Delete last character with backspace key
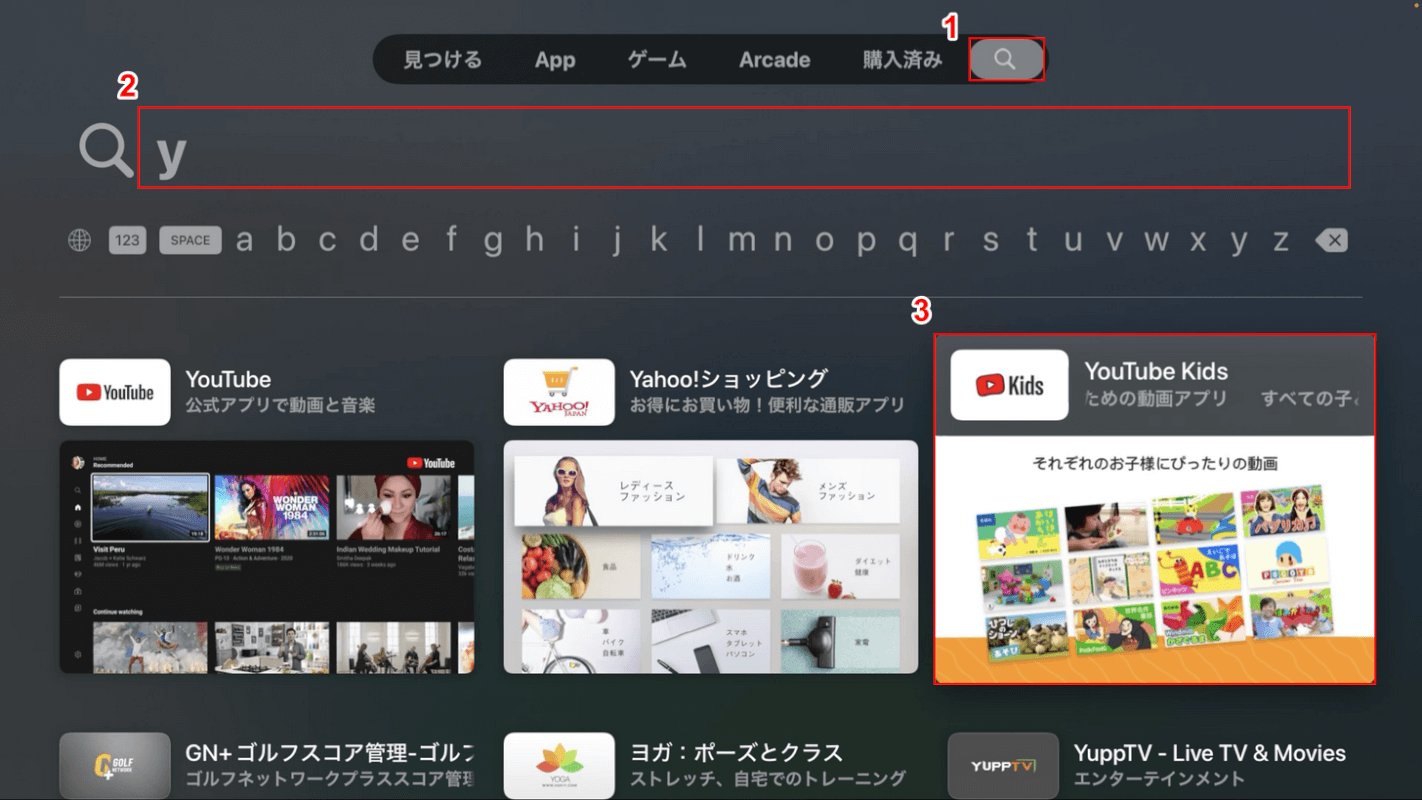Viewport: 1422px width, 800px height. click(x=1331, y=240)
